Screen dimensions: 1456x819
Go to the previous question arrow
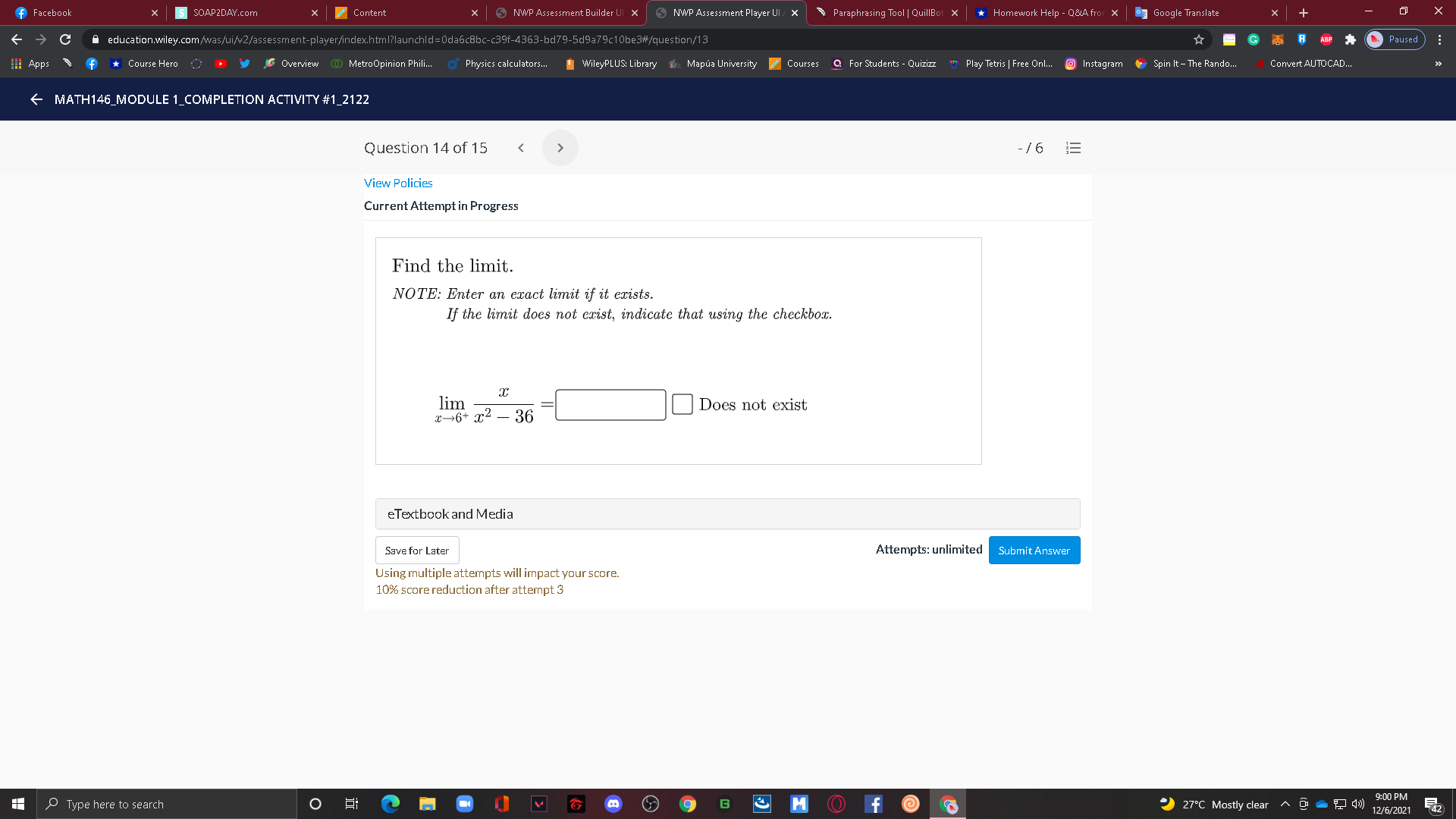pos(521,148)
